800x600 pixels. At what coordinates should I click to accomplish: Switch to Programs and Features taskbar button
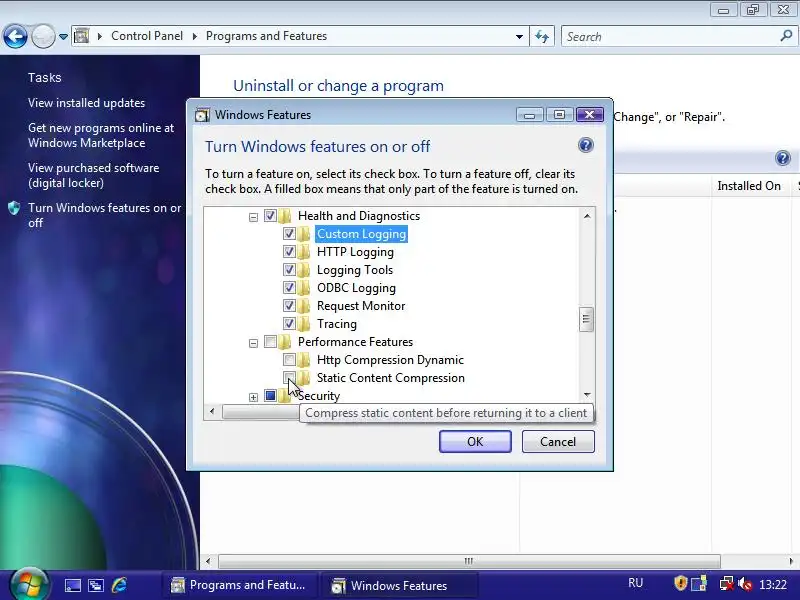pos(239,585)
